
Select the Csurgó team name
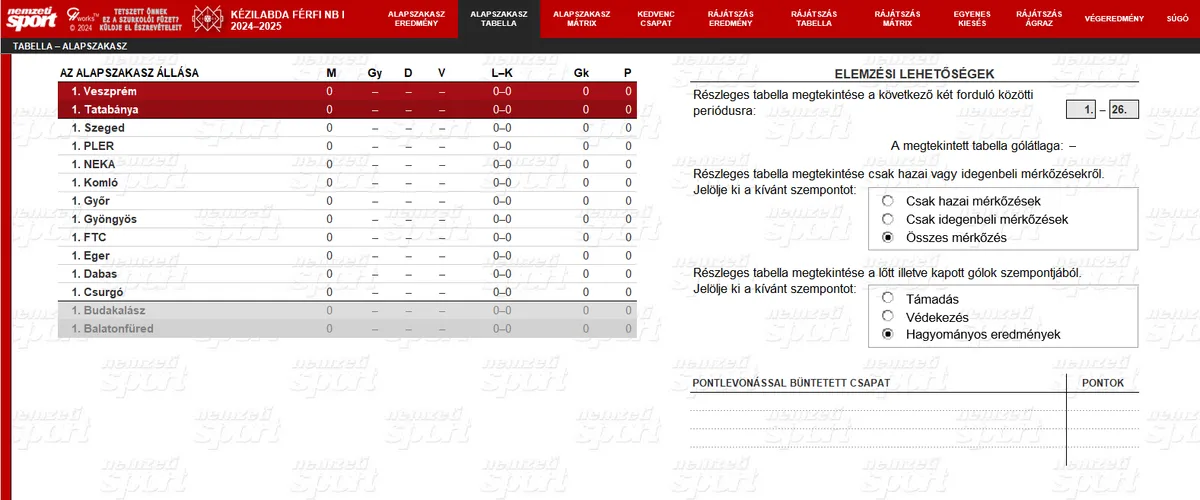[103, 292]
